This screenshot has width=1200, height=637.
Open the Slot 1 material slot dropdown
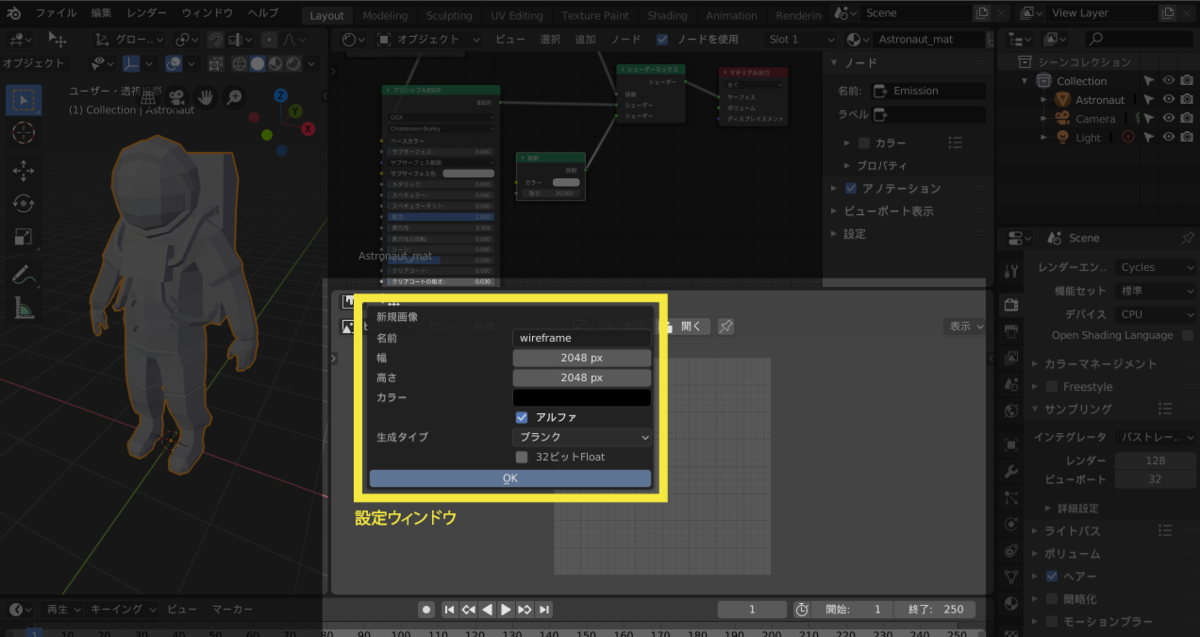799,40
